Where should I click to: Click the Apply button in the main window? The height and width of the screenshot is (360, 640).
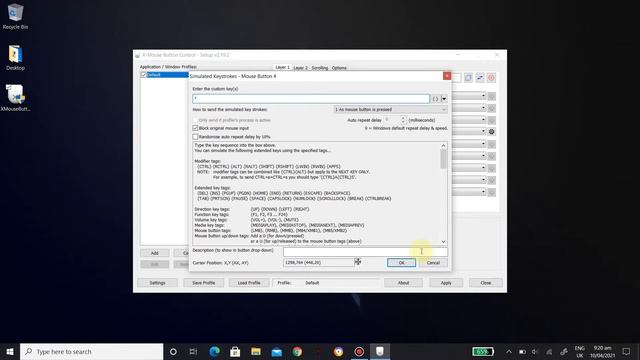446,283
